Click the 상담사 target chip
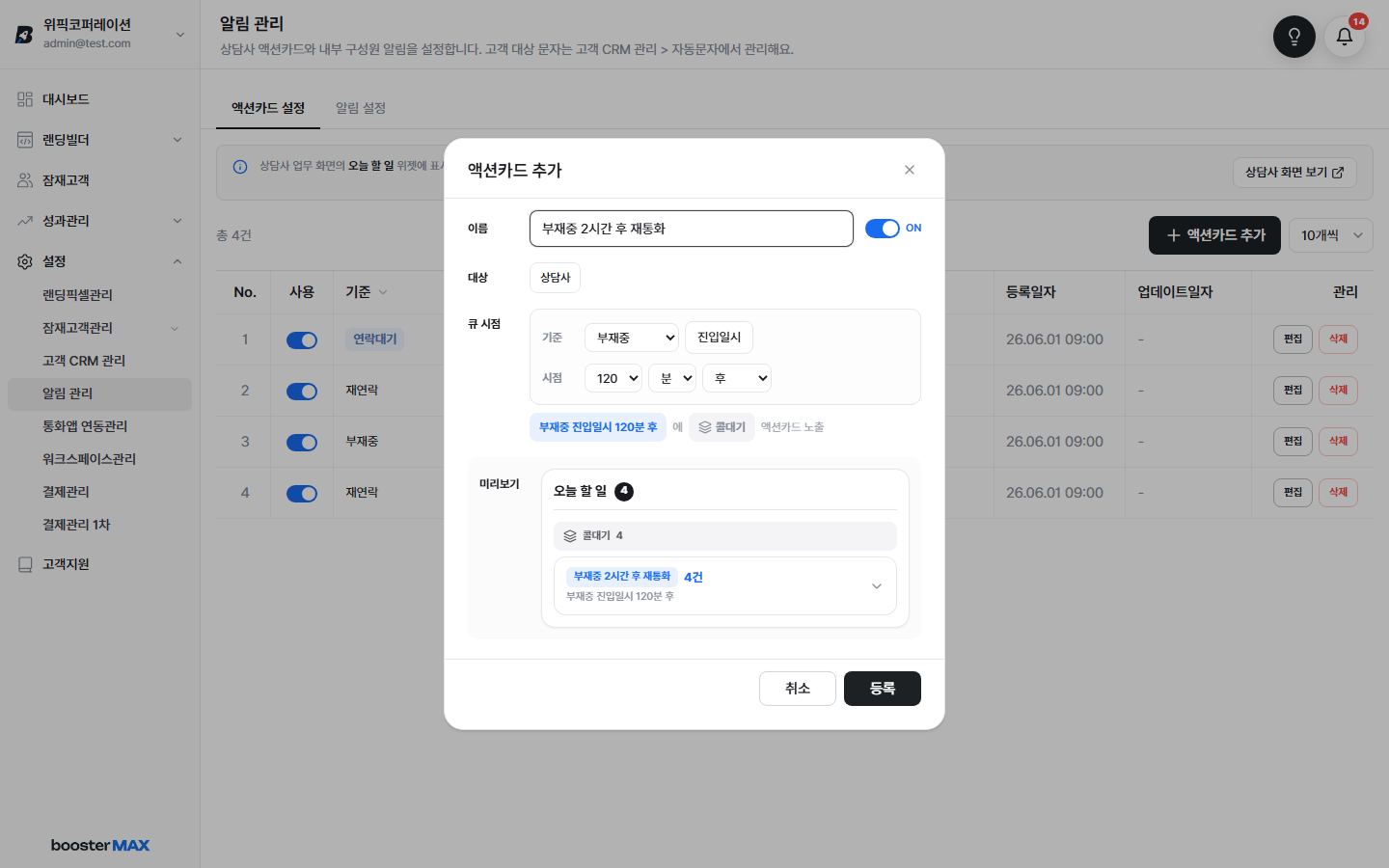The height and width of the screenshot is (868, 1389). pyautogui.click(x=555, y=278)
